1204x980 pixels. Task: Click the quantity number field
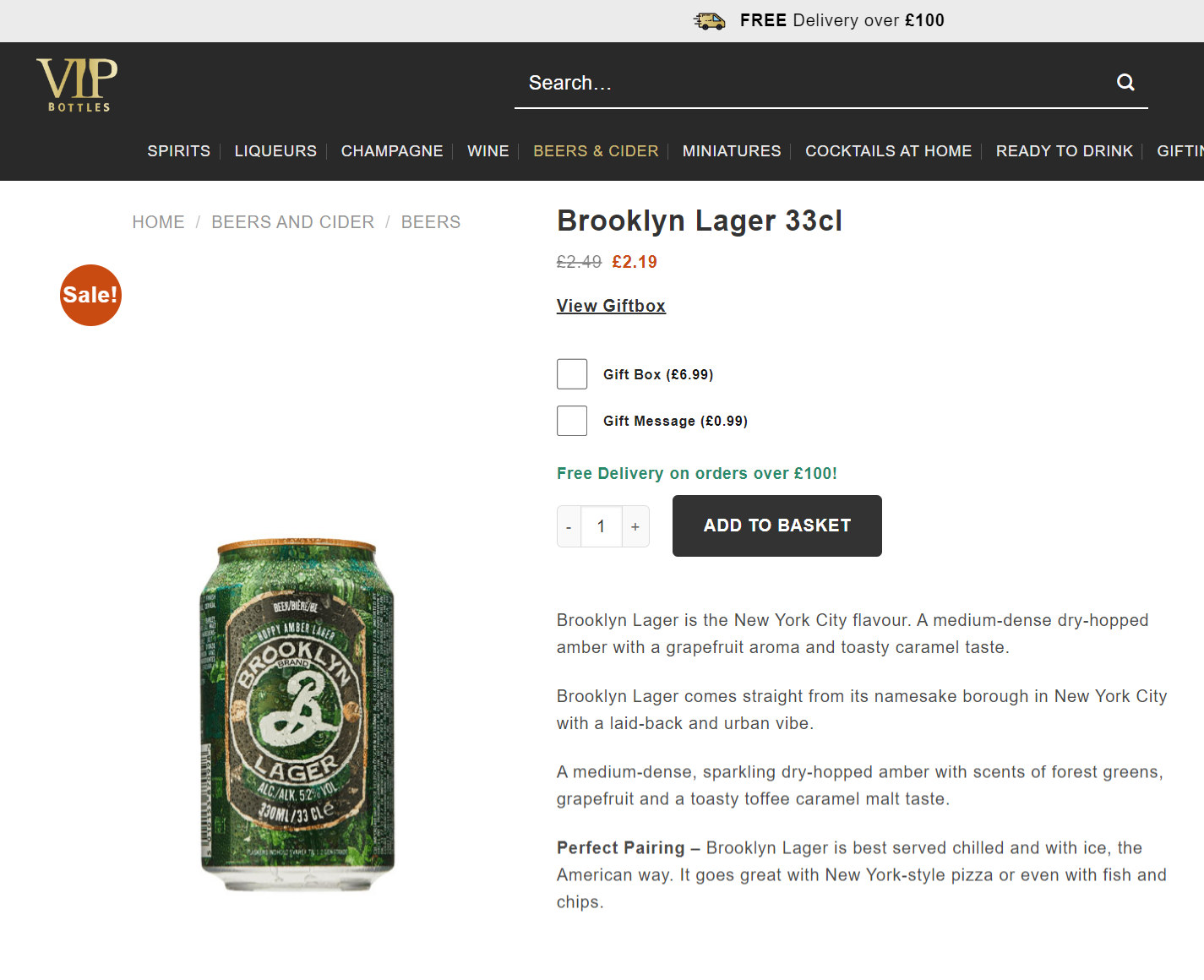tap(602, 526)
